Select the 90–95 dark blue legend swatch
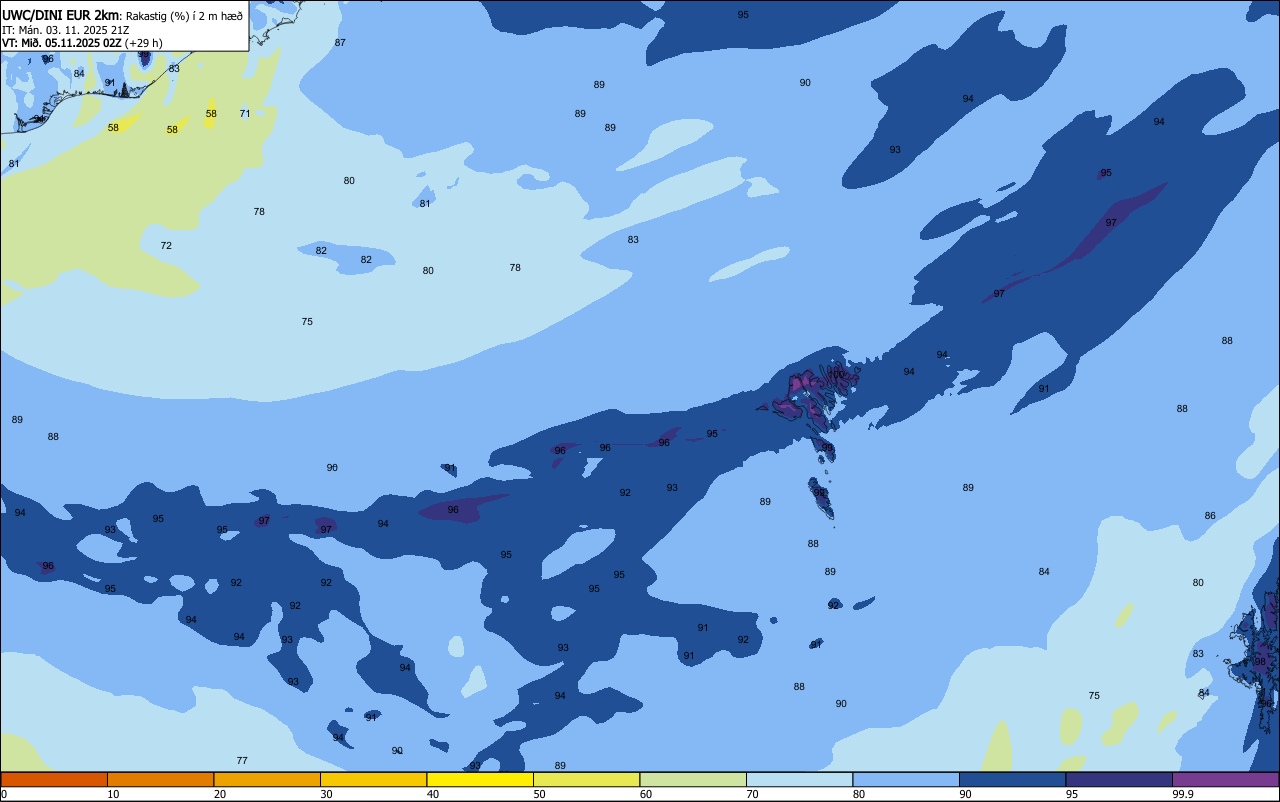1280x802 pixels. 1012,779
